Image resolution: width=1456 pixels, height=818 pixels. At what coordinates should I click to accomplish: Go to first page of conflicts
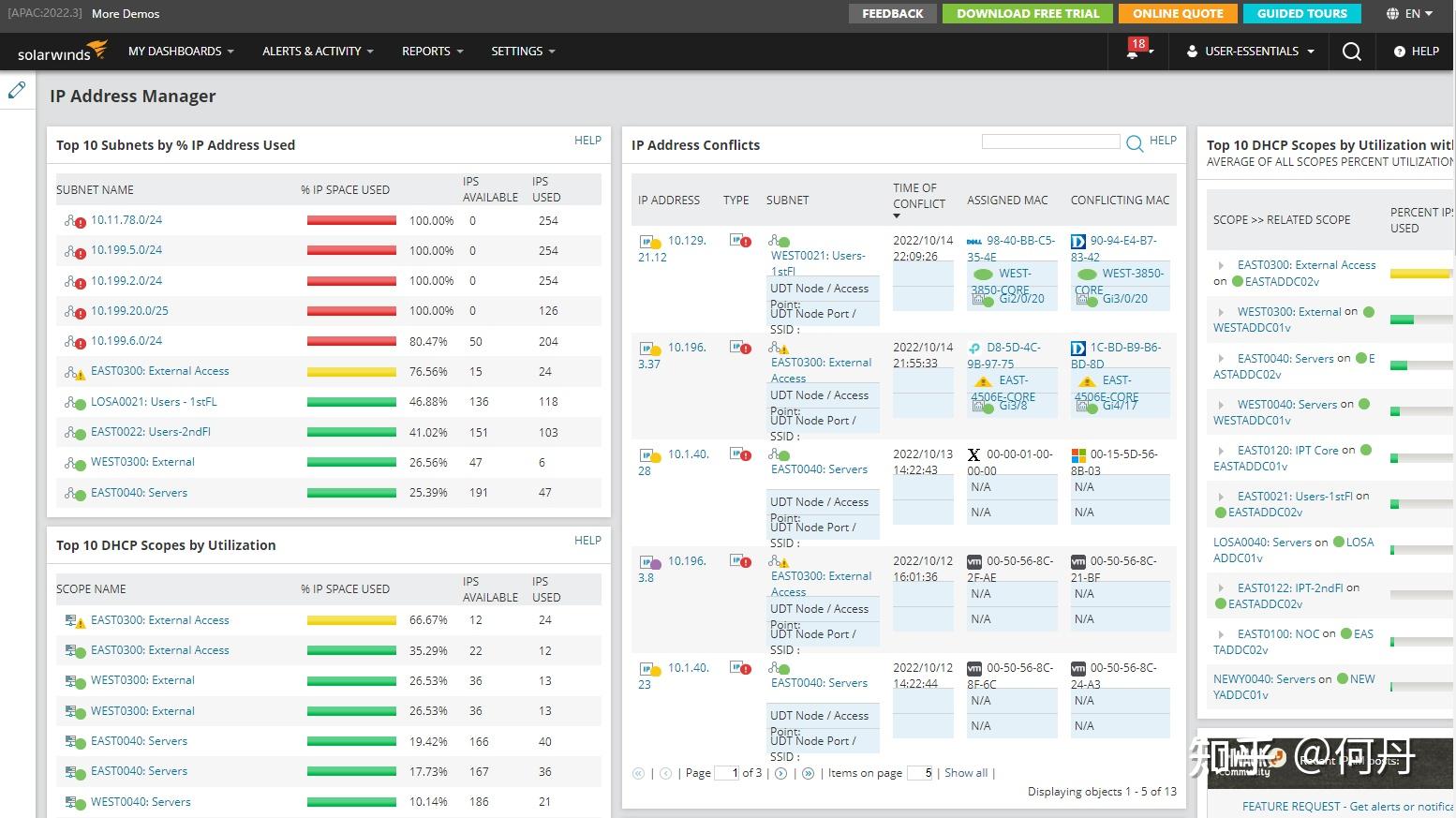[638, 773]
